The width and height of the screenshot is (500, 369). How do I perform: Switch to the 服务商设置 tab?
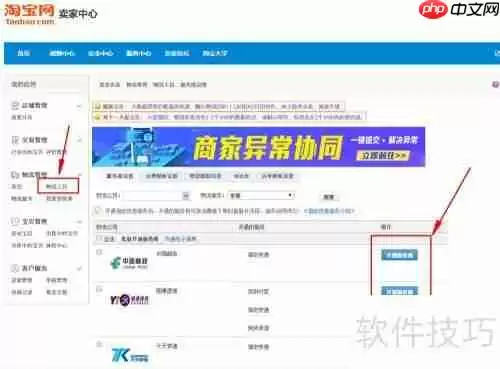[x=119, y=176]
